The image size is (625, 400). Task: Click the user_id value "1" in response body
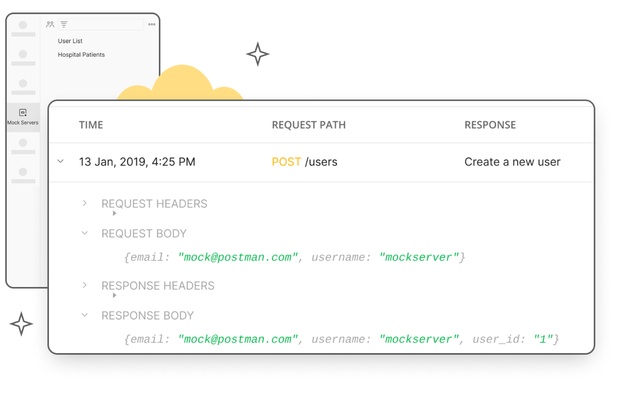point(543,339)
